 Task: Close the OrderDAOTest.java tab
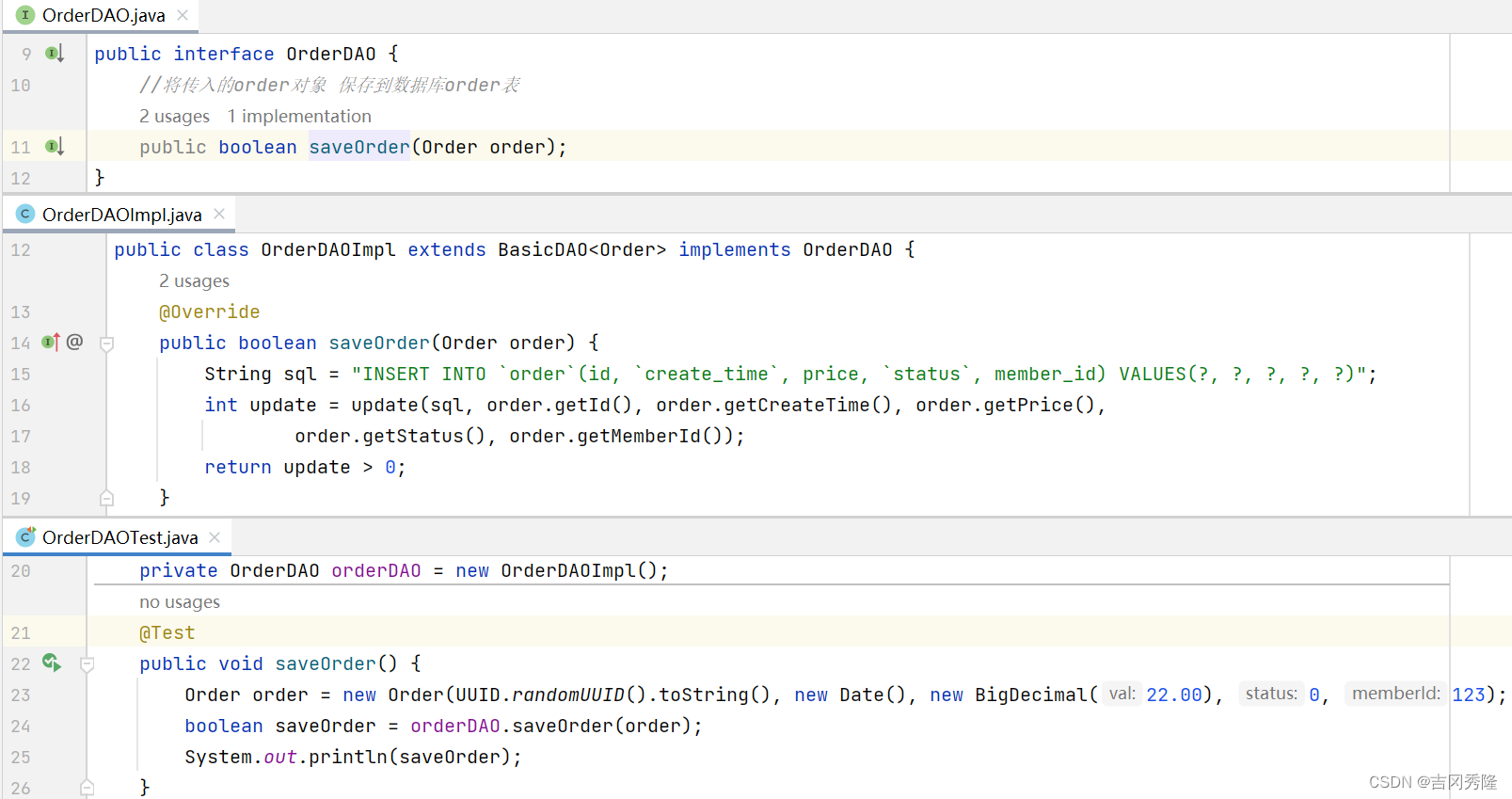point(215,537)
